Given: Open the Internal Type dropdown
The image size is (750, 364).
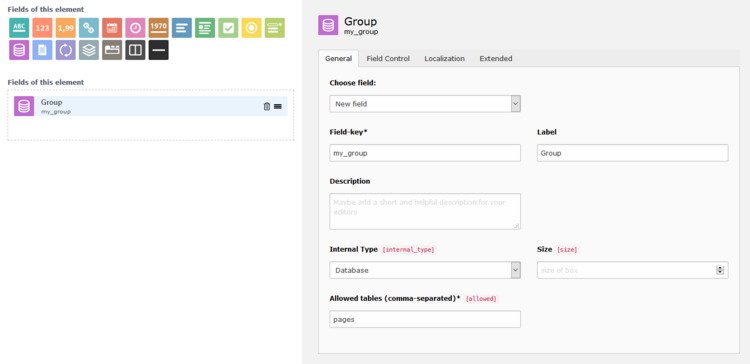Looking at the screenshot, I should (425, 270).
